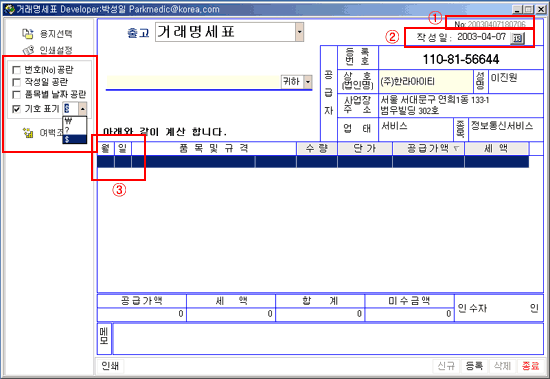Click the application icon in title bar
This screenshot has width=550, height=379.
coord(9,9)
